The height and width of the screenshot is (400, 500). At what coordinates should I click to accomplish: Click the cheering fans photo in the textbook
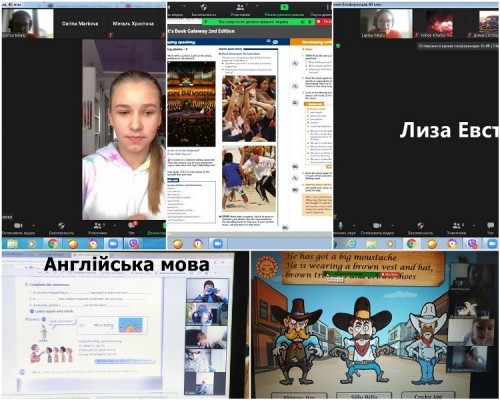(x=249, y=109)
